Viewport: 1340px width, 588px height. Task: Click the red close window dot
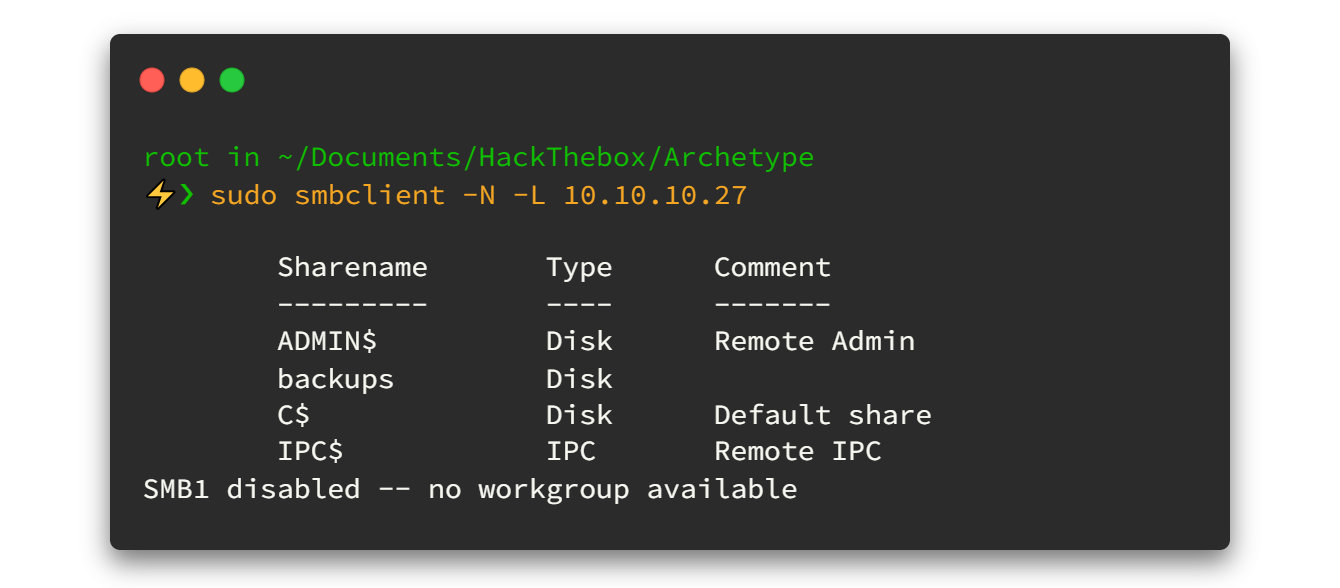(x=152, y=80)
